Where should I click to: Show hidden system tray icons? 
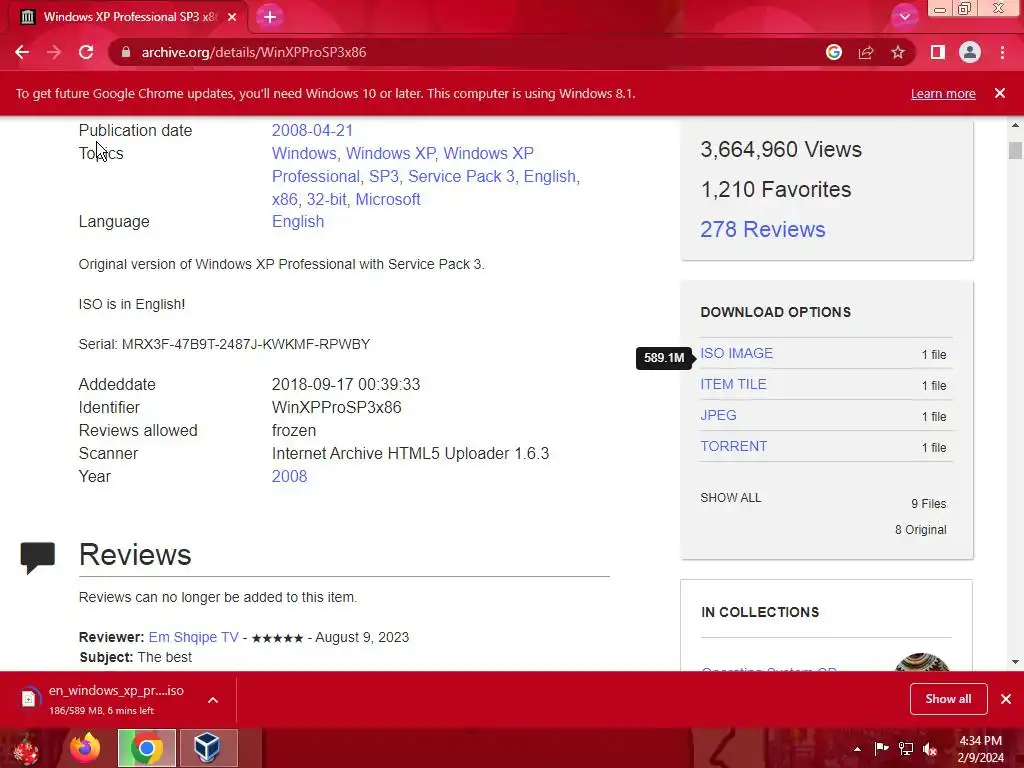click(857, 749)
